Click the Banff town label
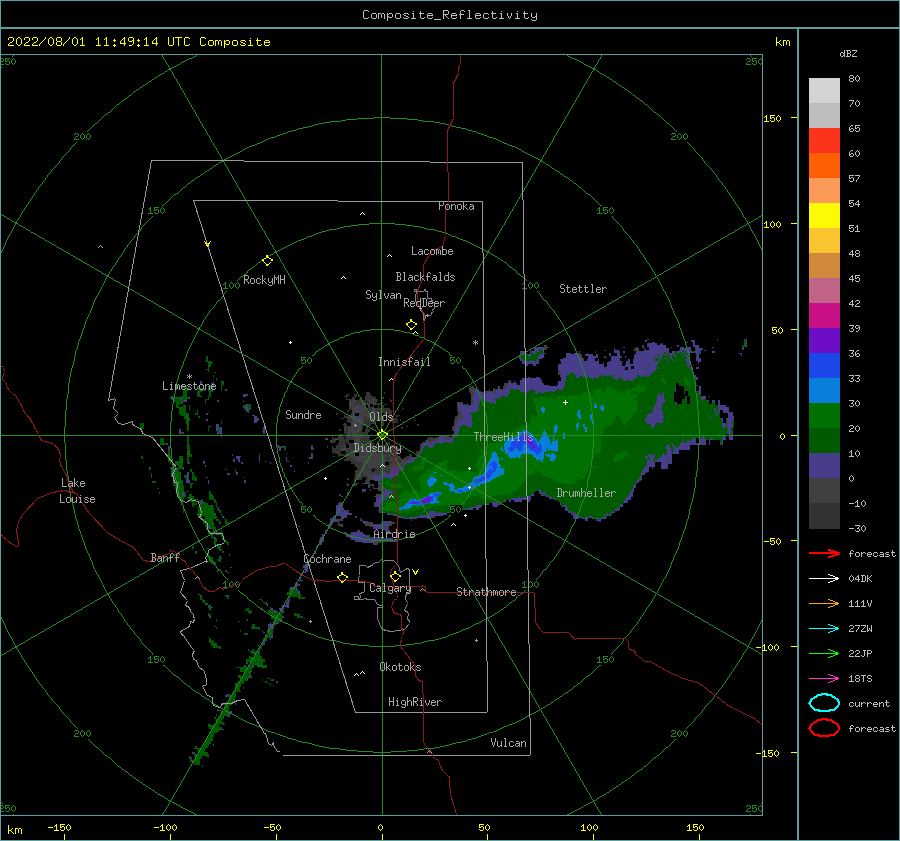The image size is (900, 841). coord(165,557)
